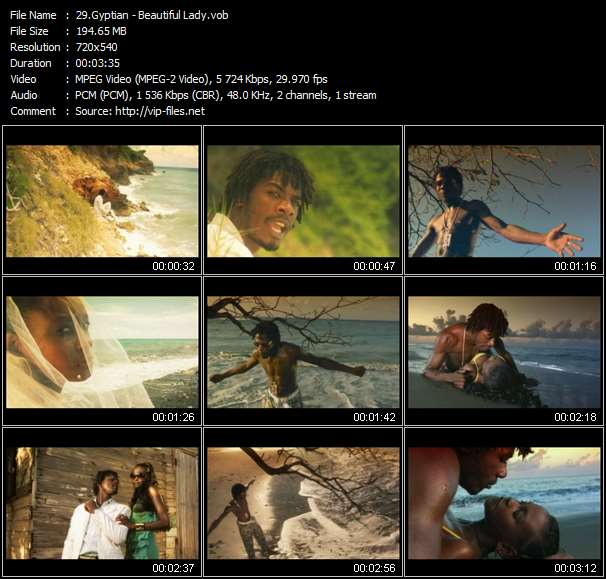
Task: Click the 'Audio' label
Action: 24,95
